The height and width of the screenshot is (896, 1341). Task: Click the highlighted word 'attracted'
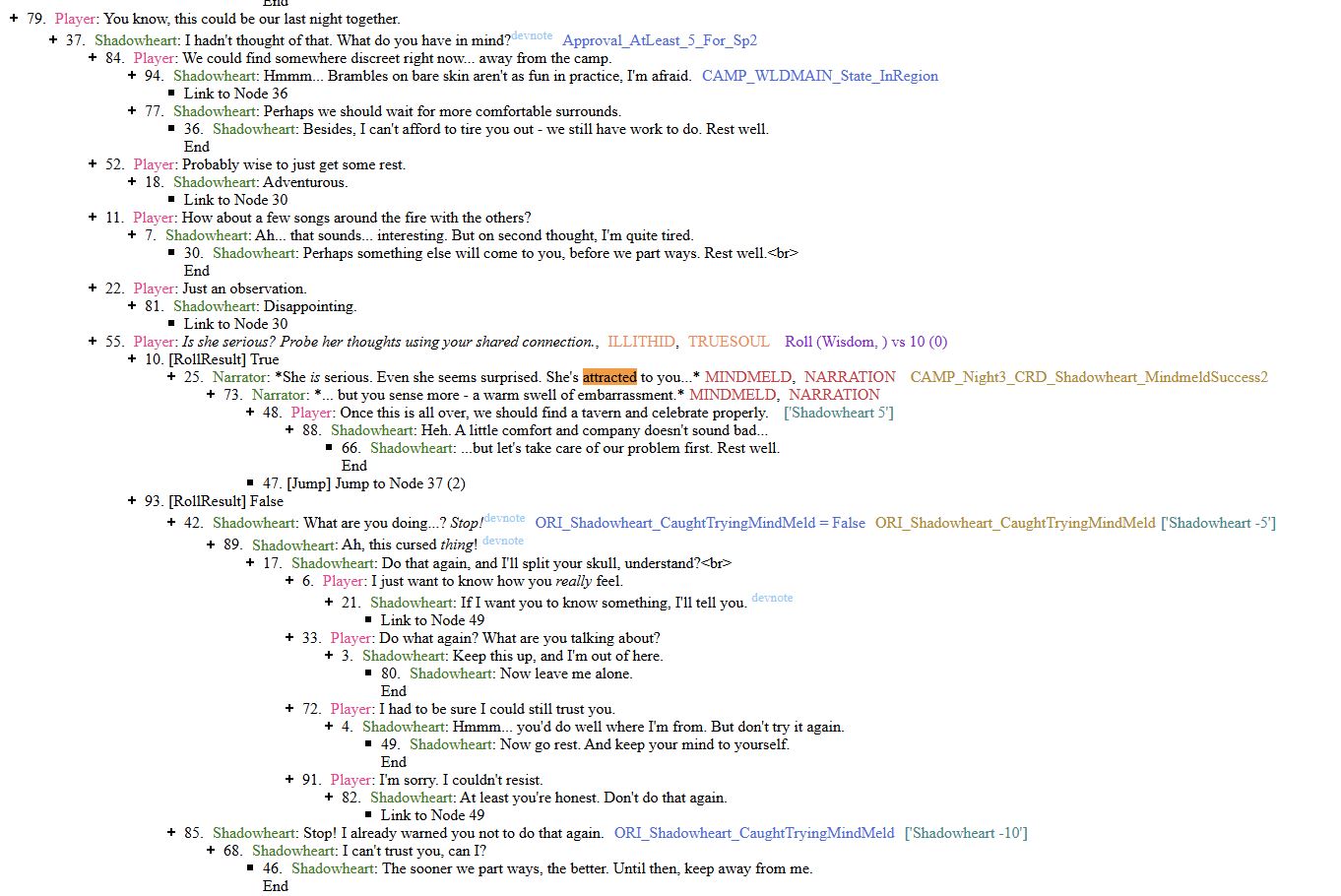pyautogui.click(x=609, y=377)
